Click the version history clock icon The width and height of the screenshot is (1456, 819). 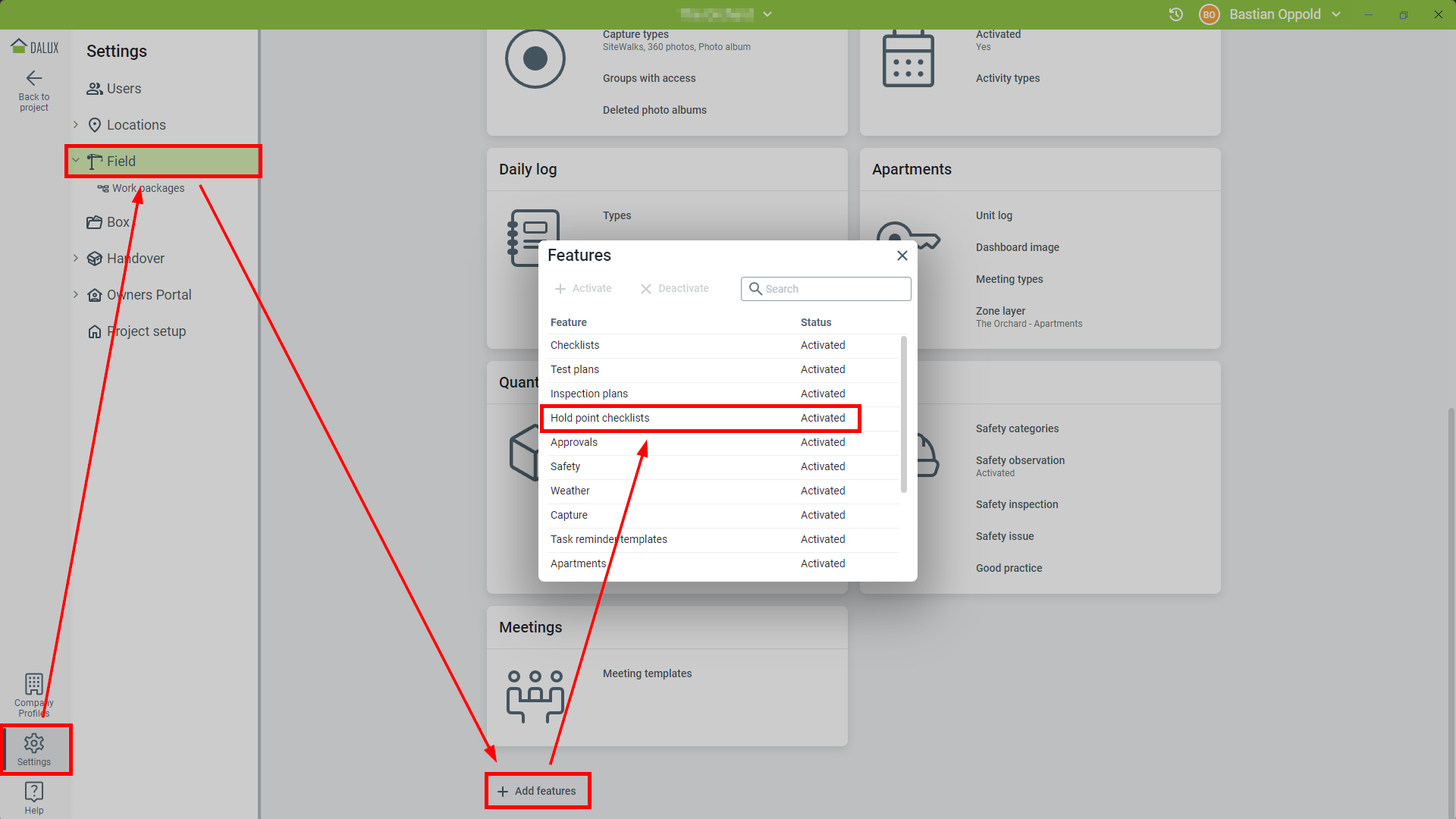coord(1176,14)
